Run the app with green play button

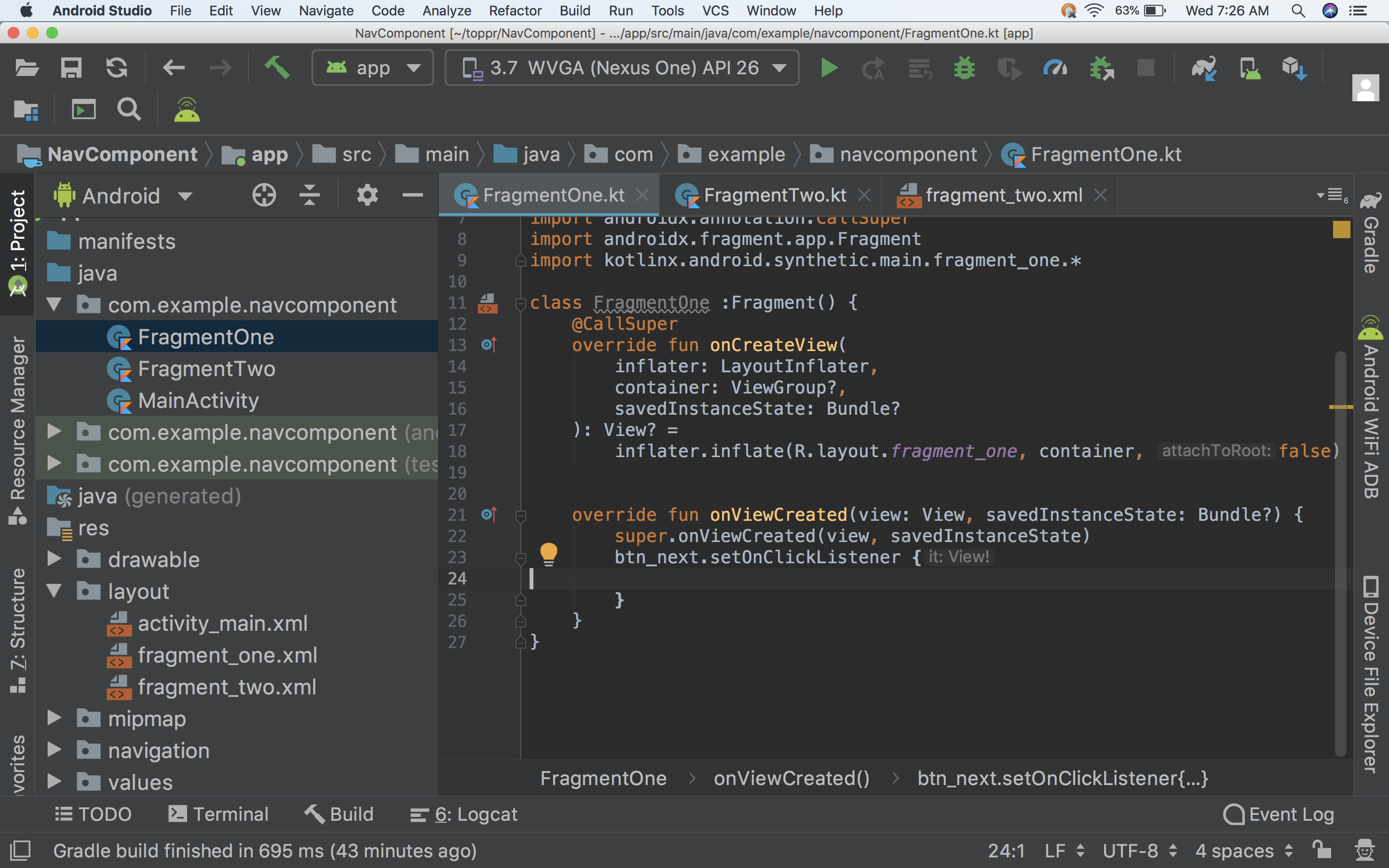tap(829, 68)
